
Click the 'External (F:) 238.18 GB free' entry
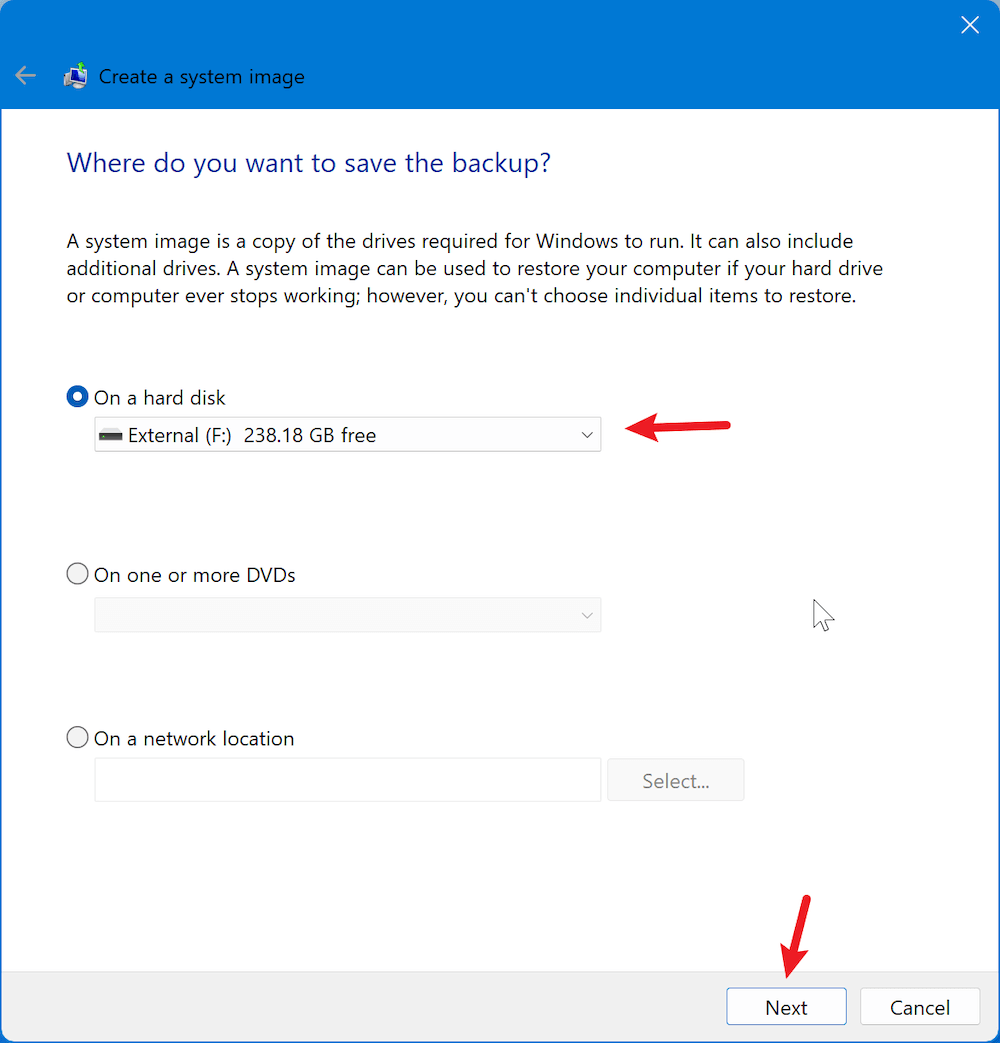tap(252, 435)
